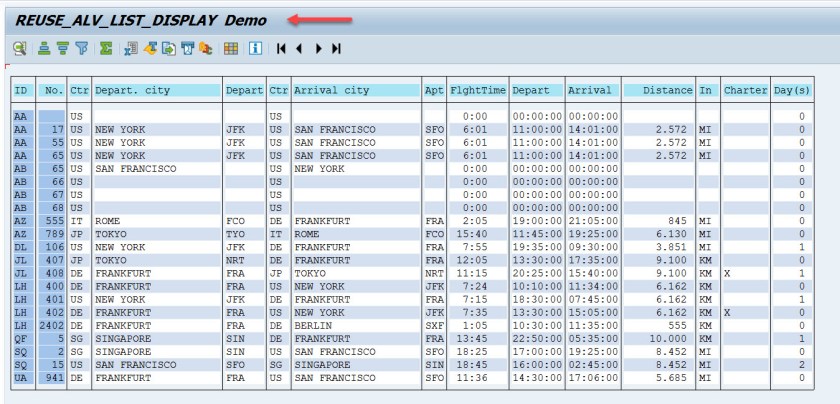Screen dimensions: 840x404
Task: Select the No. column header
Action: tap(51, 91)
